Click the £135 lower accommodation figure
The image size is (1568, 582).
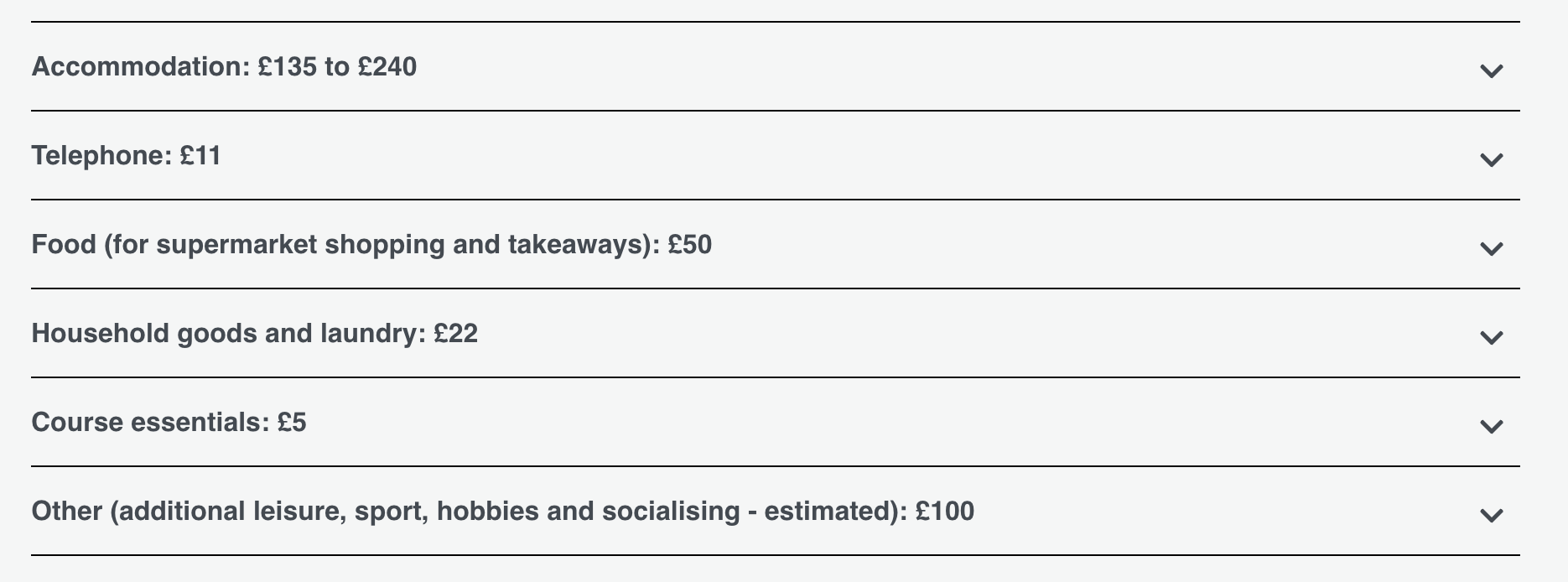(x=287, y=67)
